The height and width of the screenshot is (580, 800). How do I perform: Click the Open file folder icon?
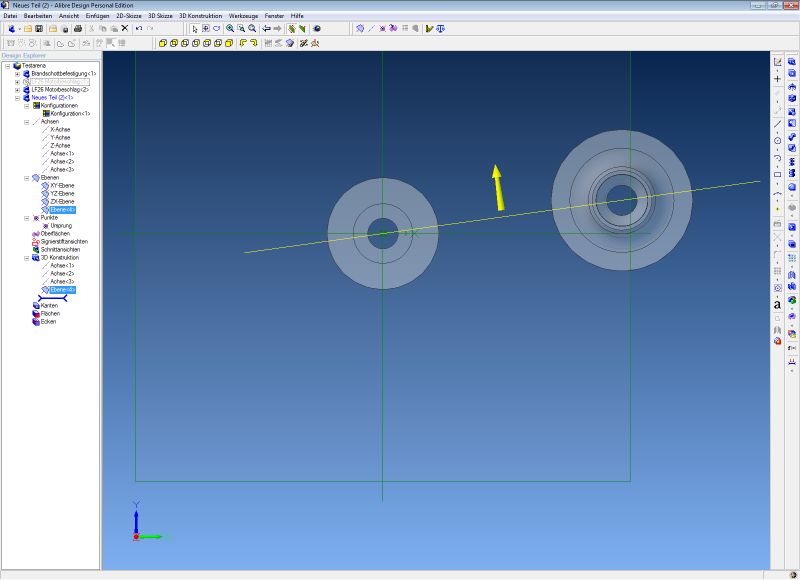pyautogui.click(x=28, y=29)
